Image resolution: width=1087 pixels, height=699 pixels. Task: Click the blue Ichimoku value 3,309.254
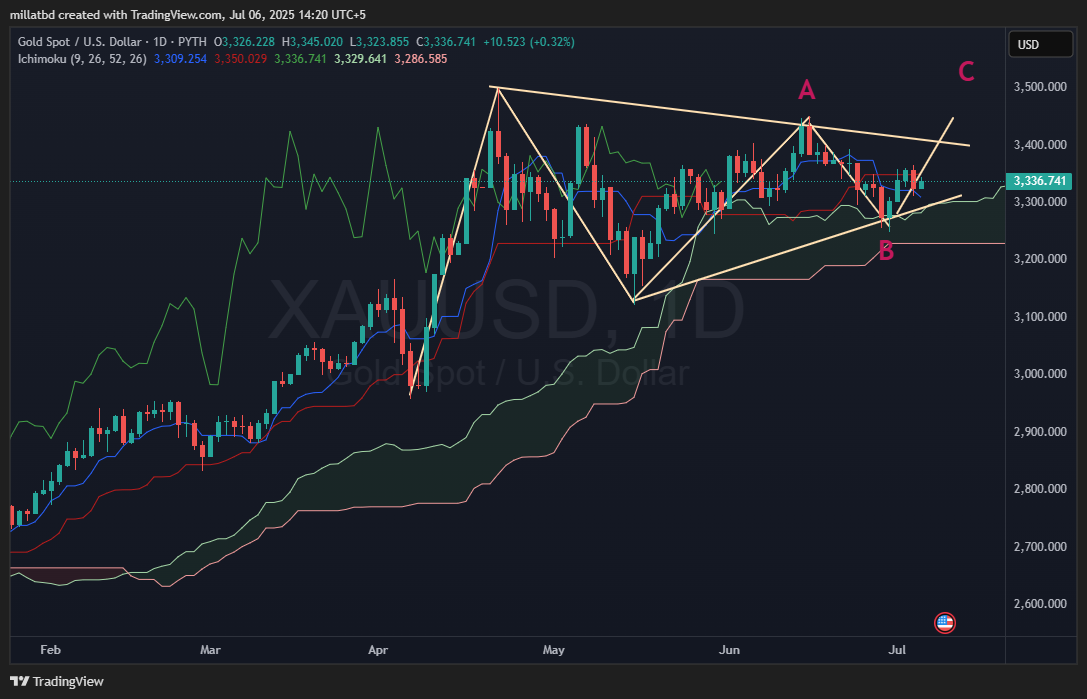[180, 59]
